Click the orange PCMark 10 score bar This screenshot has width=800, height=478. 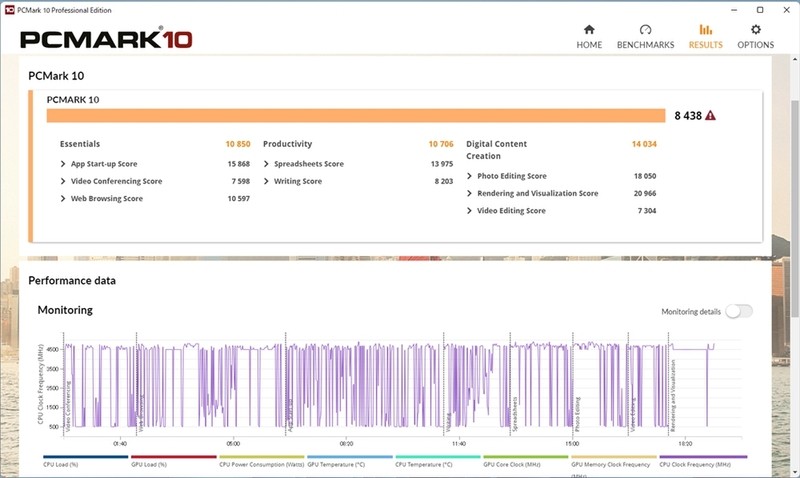pyautogui.click(x=356, y=116)
